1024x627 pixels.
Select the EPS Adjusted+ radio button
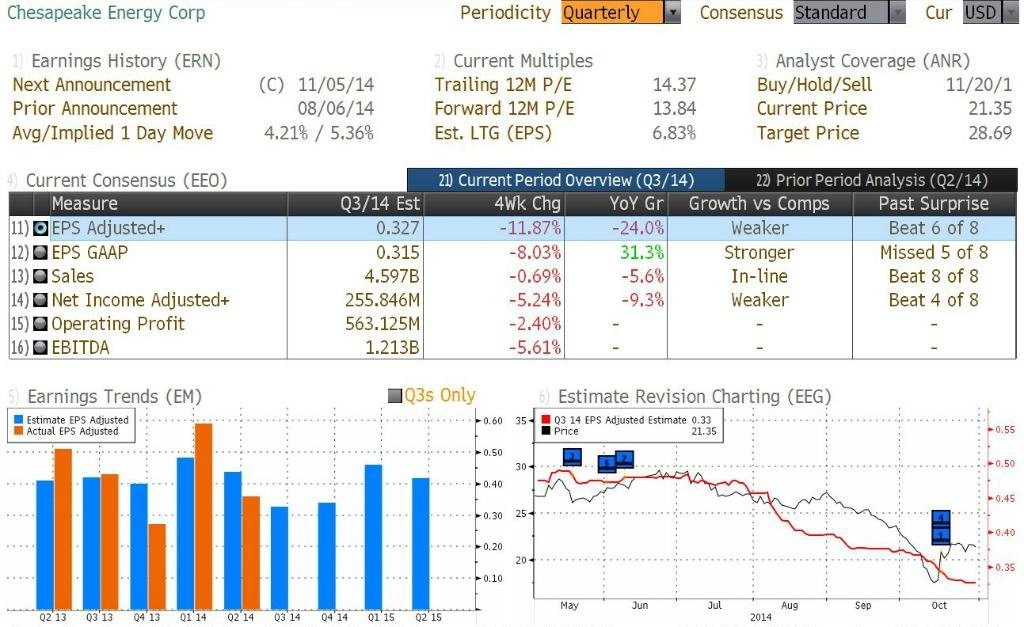coord(40,228)
